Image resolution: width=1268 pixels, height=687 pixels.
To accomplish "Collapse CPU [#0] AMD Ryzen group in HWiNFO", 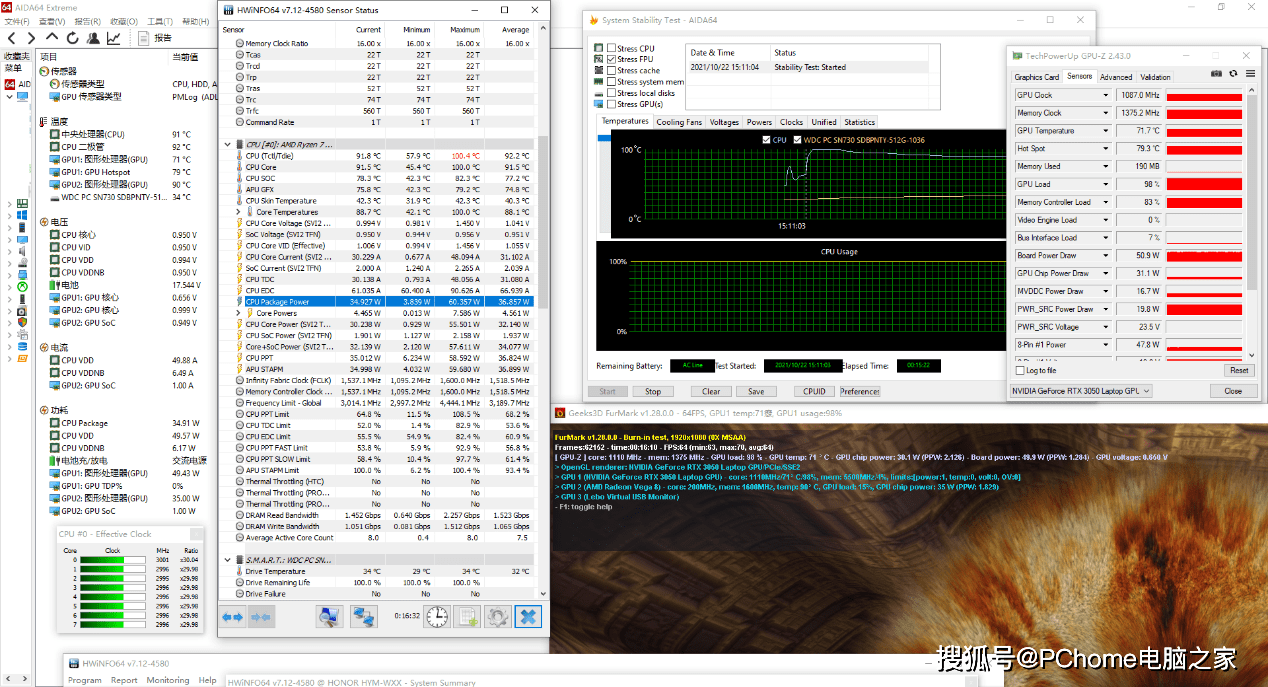I will tap(227, 144).
